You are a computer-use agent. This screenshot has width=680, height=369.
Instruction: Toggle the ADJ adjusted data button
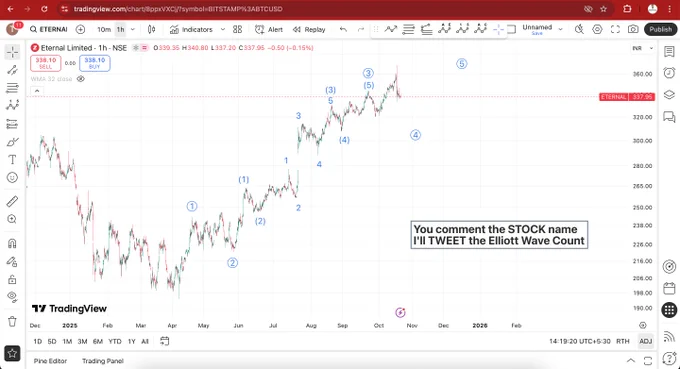point(645,341)
